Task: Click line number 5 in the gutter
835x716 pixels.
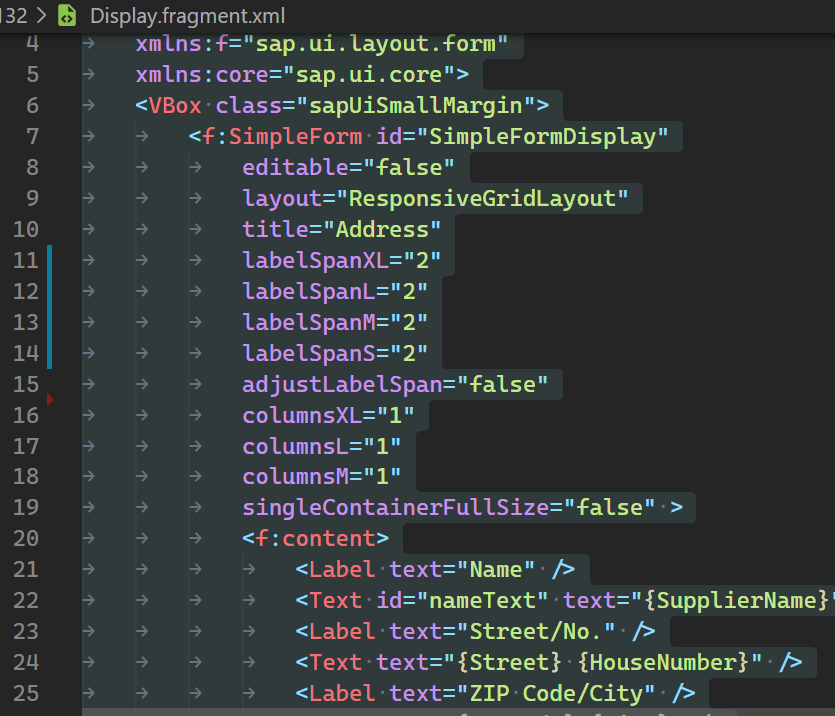Action: (x=32, y=75)
